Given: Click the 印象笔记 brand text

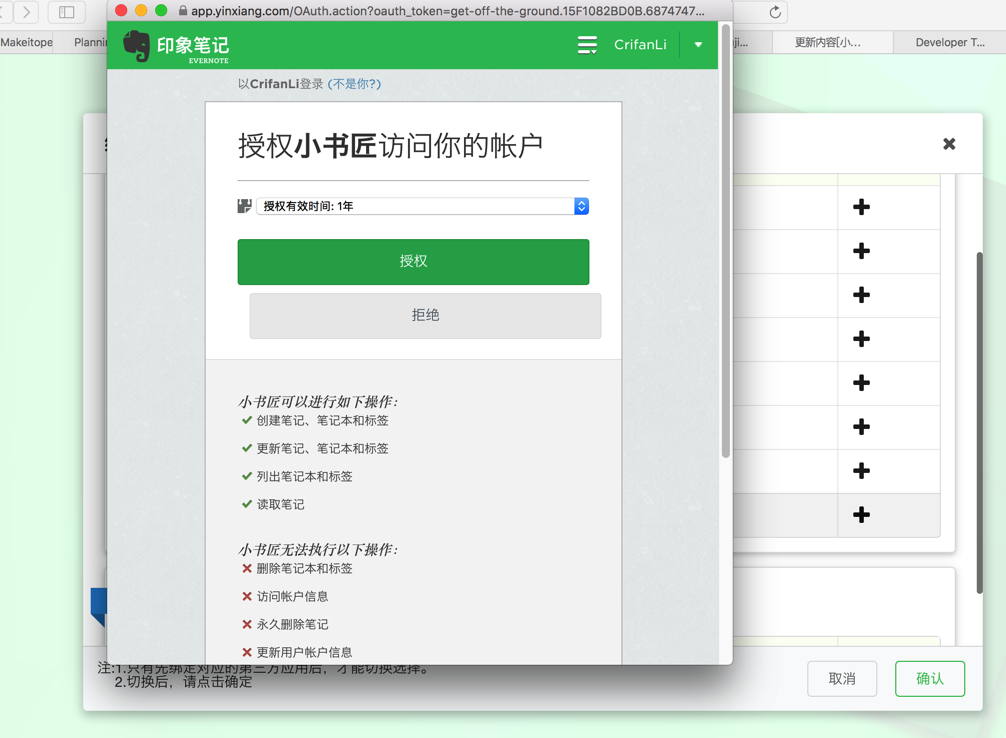Looking at the screenshot, I should click(x=192, y=46).
